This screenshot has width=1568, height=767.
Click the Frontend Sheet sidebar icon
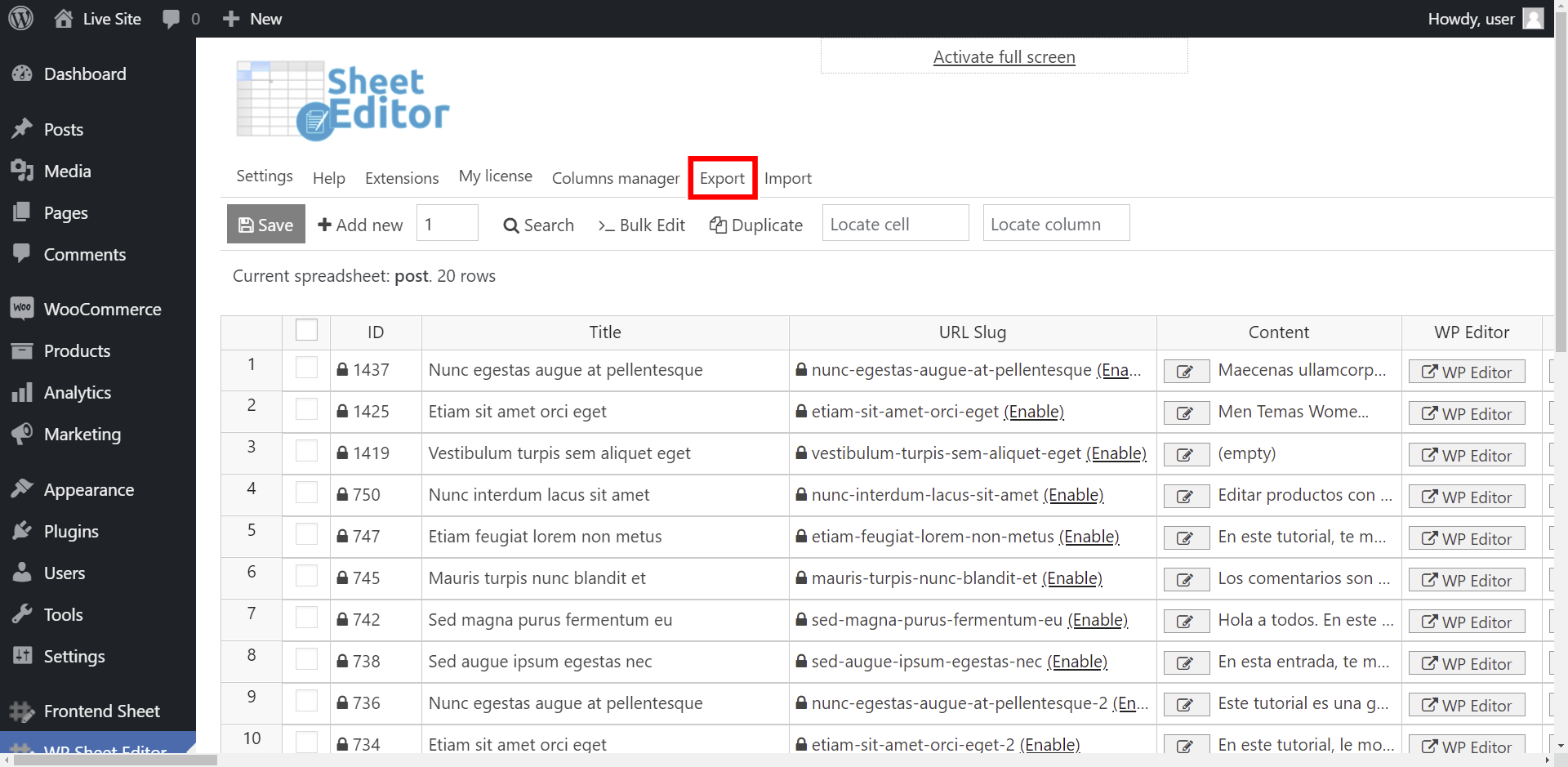[22, 711]
